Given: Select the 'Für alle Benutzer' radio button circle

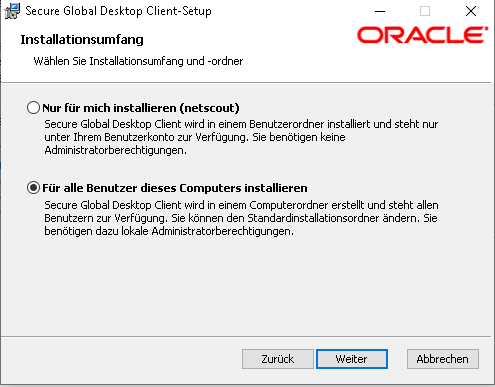Looking at the screenshot, I should pyautogui.click(x=33, y=188).
